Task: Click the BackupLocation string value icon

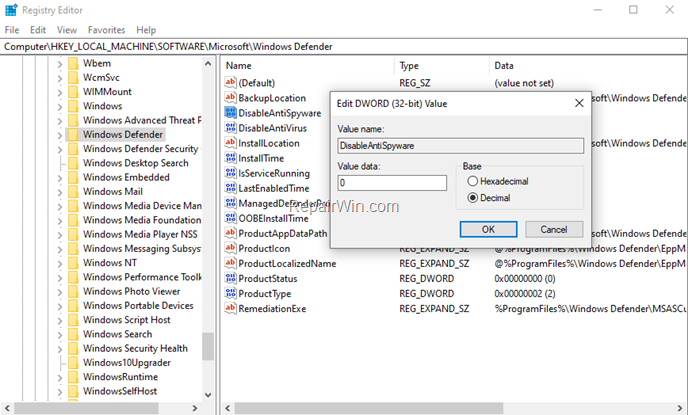Action: pos(230,97)
